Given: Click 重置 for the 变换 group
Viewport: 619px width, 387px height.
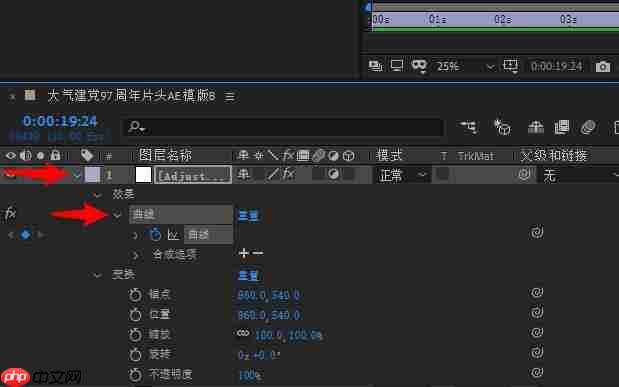Looking at the screenshot, I should (x=249, y=275).
